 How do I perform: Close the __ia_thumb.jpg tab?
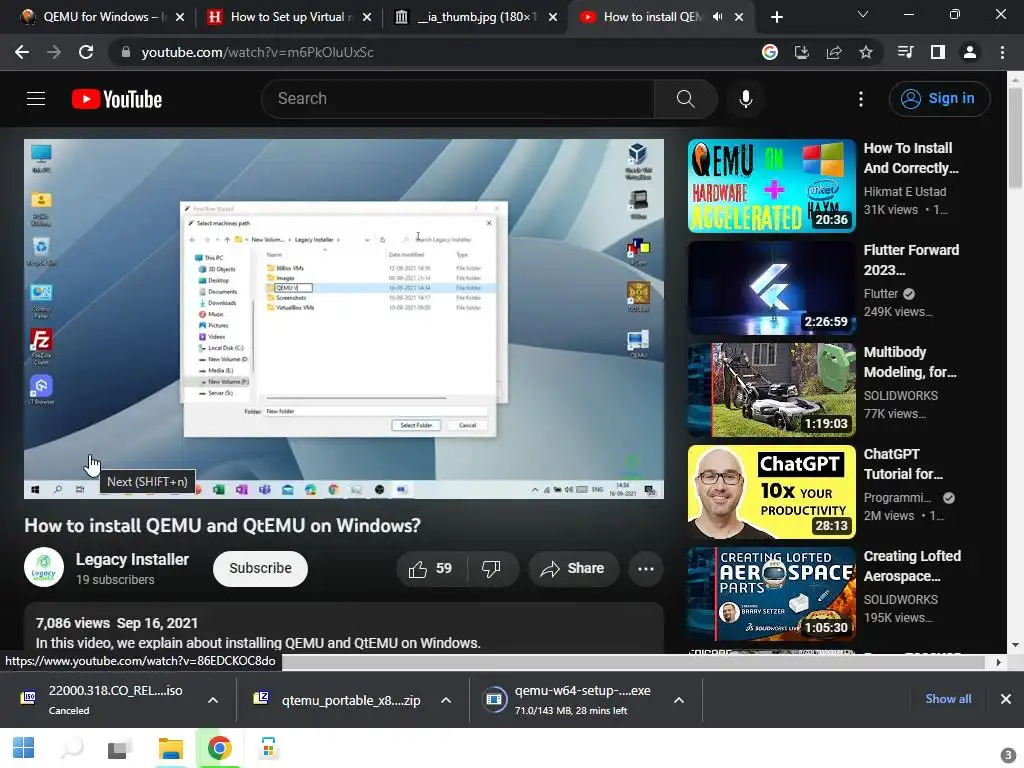(553, 17)
